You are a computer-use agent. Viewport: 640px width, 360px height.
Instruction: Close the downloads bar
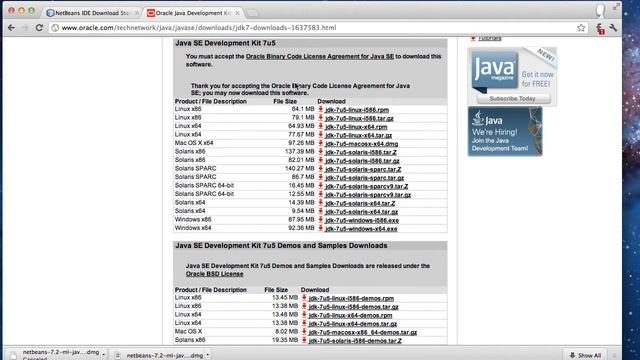(614, 356)
